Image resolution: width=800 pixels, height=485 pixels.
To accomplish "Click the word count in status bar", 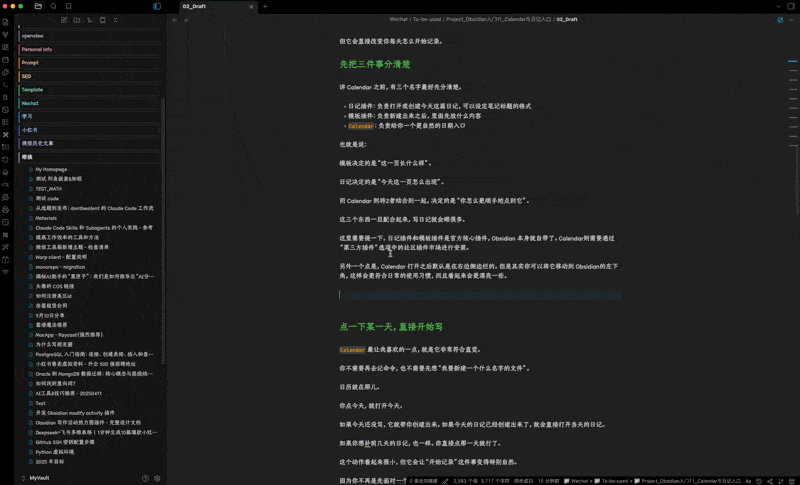I will click(x=465, y=481).
